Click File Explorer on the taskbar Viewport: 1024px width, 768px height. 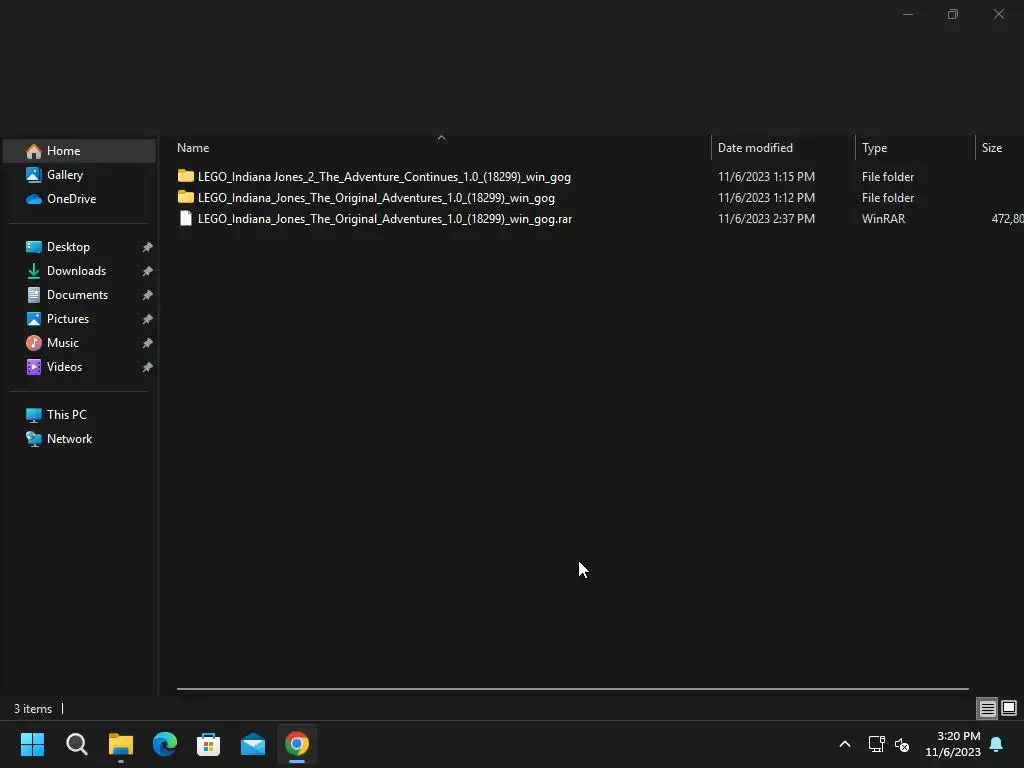(121, 744)
